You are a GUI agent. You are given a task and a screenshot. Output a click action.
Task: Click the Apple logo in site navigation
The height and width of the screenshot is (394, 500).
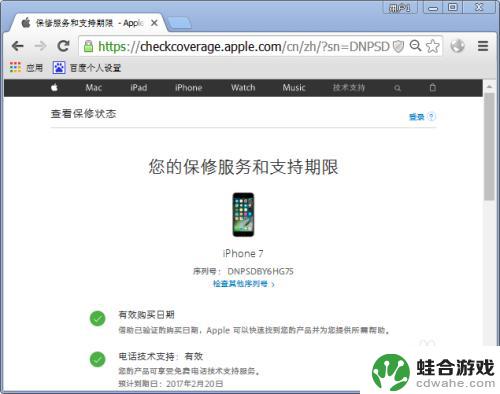pyautogui.click(x=55, y=88)
